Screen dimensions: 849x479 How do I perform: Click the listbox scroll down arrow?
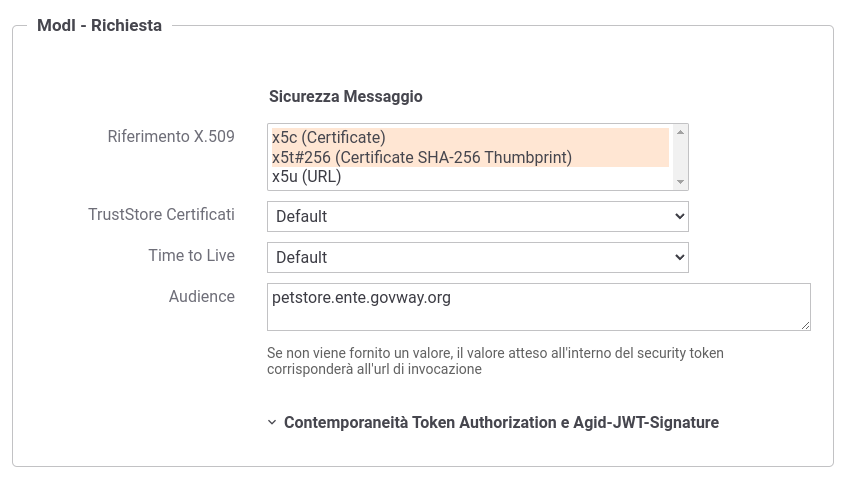point(680,182)
